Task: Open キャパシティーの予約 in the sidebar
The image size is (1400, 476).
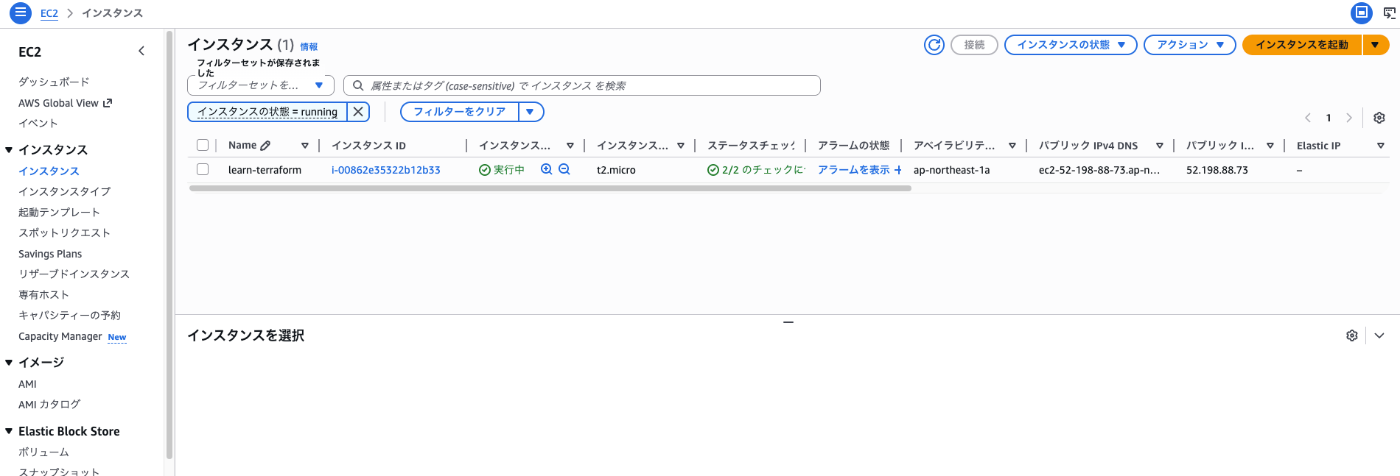Action: pos(69,315)
